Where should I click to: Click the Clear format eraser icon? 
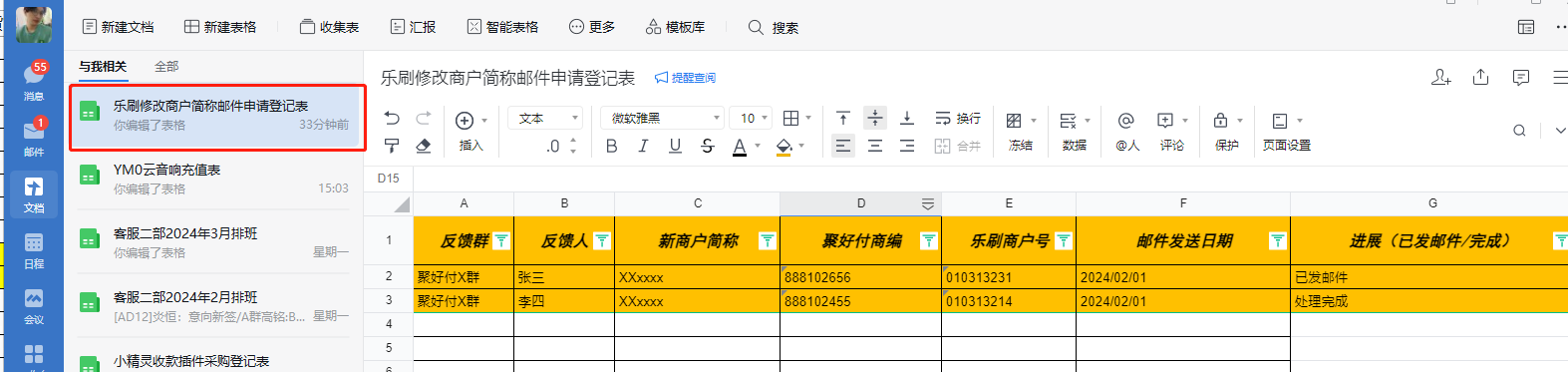[424, 146]
